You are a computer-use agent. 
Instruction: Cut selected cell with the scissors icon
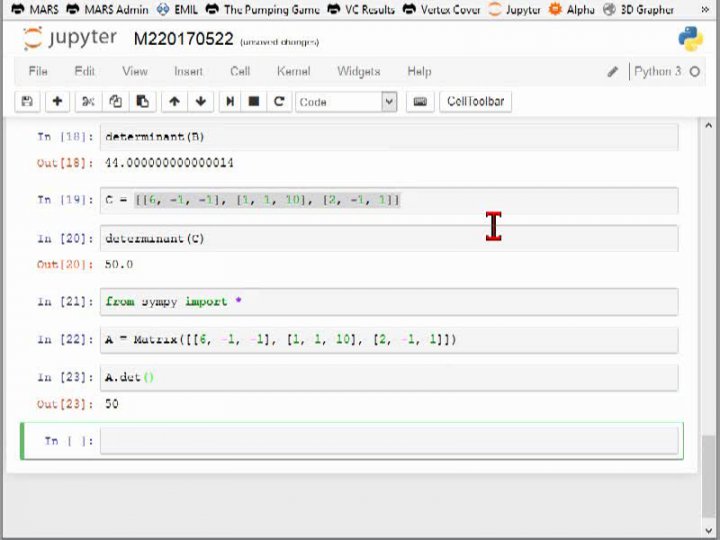(x=88, y=101)
